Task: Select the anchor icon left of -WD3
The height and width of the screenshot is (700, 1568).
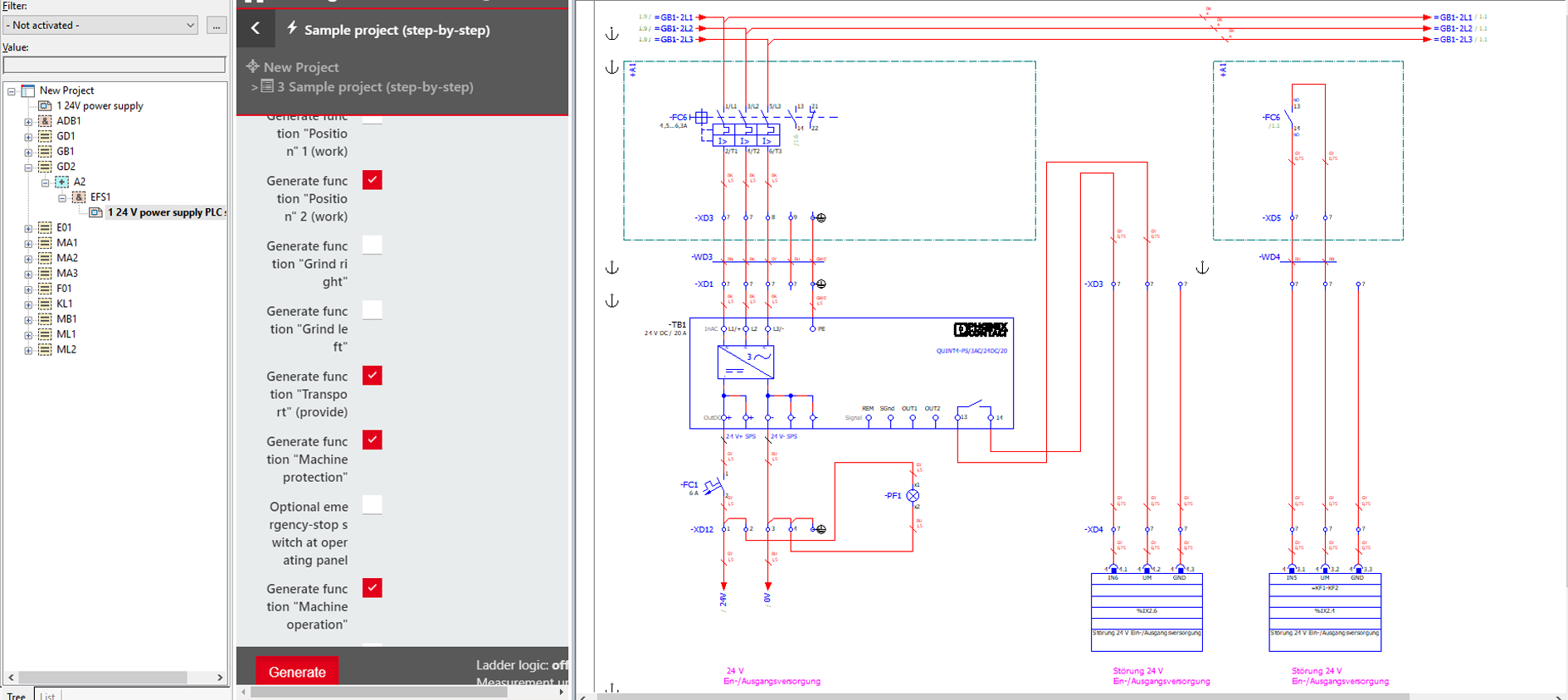Action: (611, 268)
